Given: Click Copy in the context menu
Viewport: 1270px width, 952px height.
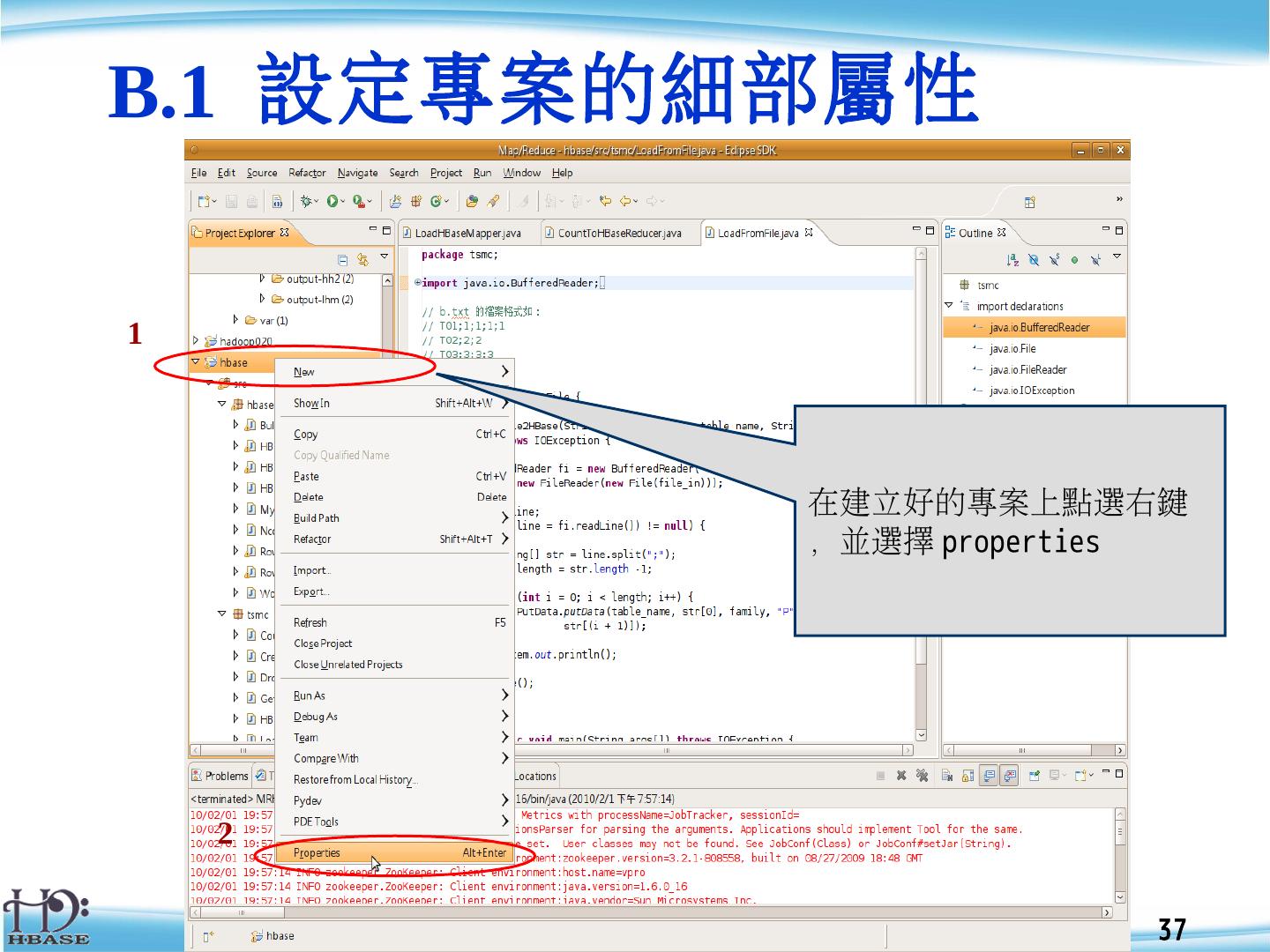Looking at the screenshot, I should tap(395, 434).
